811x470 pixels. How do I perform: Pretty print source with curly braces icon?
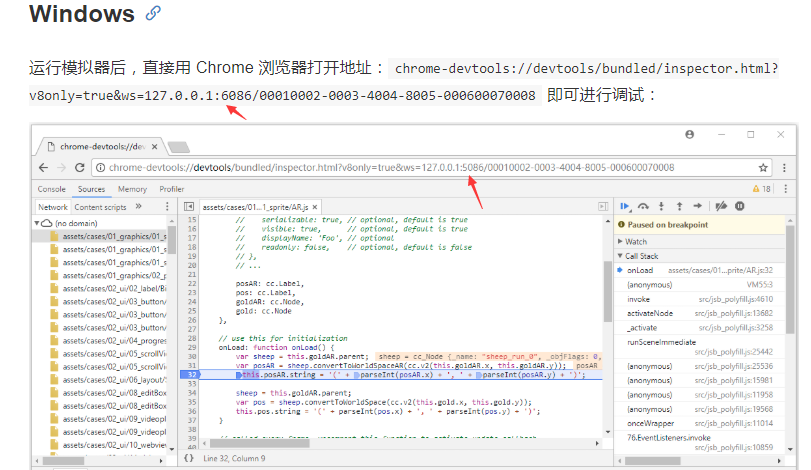point(189,458)
